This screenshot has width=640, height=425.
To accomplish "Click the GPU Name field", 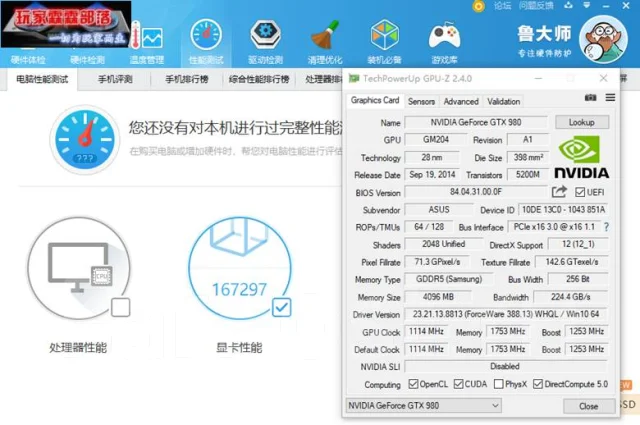I will 476,122.
